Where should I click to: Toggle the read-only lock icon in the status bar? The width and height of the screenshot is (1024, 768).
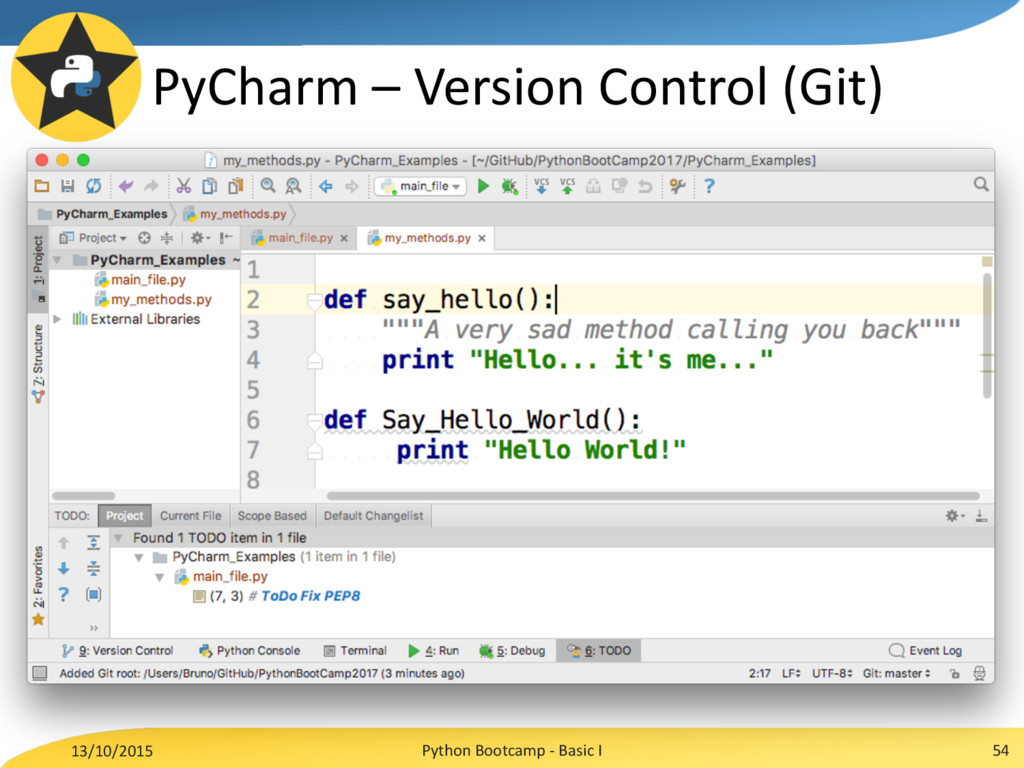tap(955, 673)
